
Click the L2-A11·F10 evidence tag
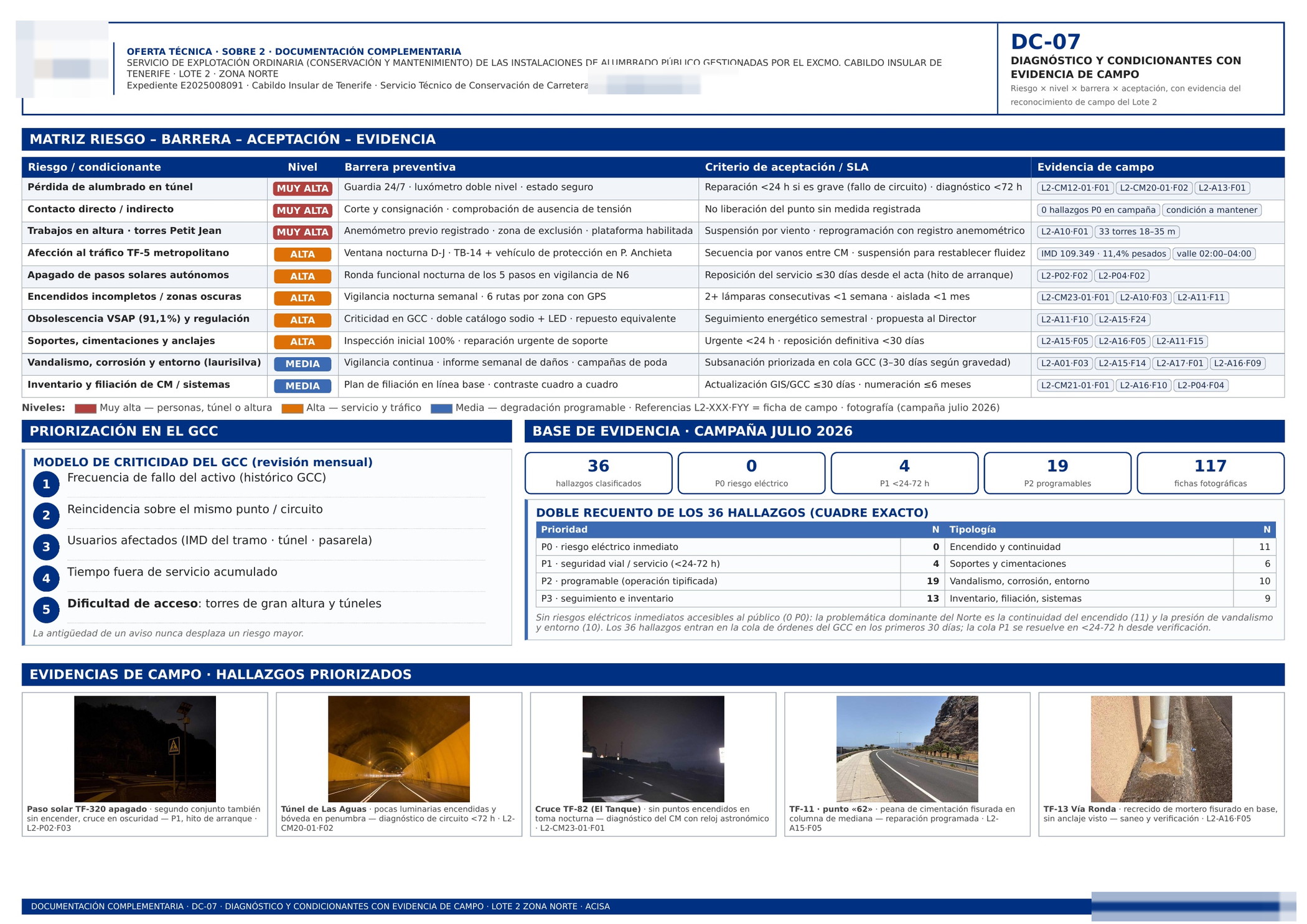point(1065,319)
